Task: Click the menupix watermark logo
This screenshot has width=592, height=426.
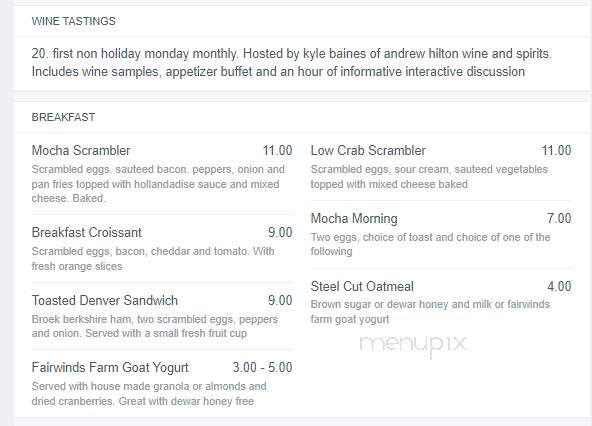Action: (413, 344)
